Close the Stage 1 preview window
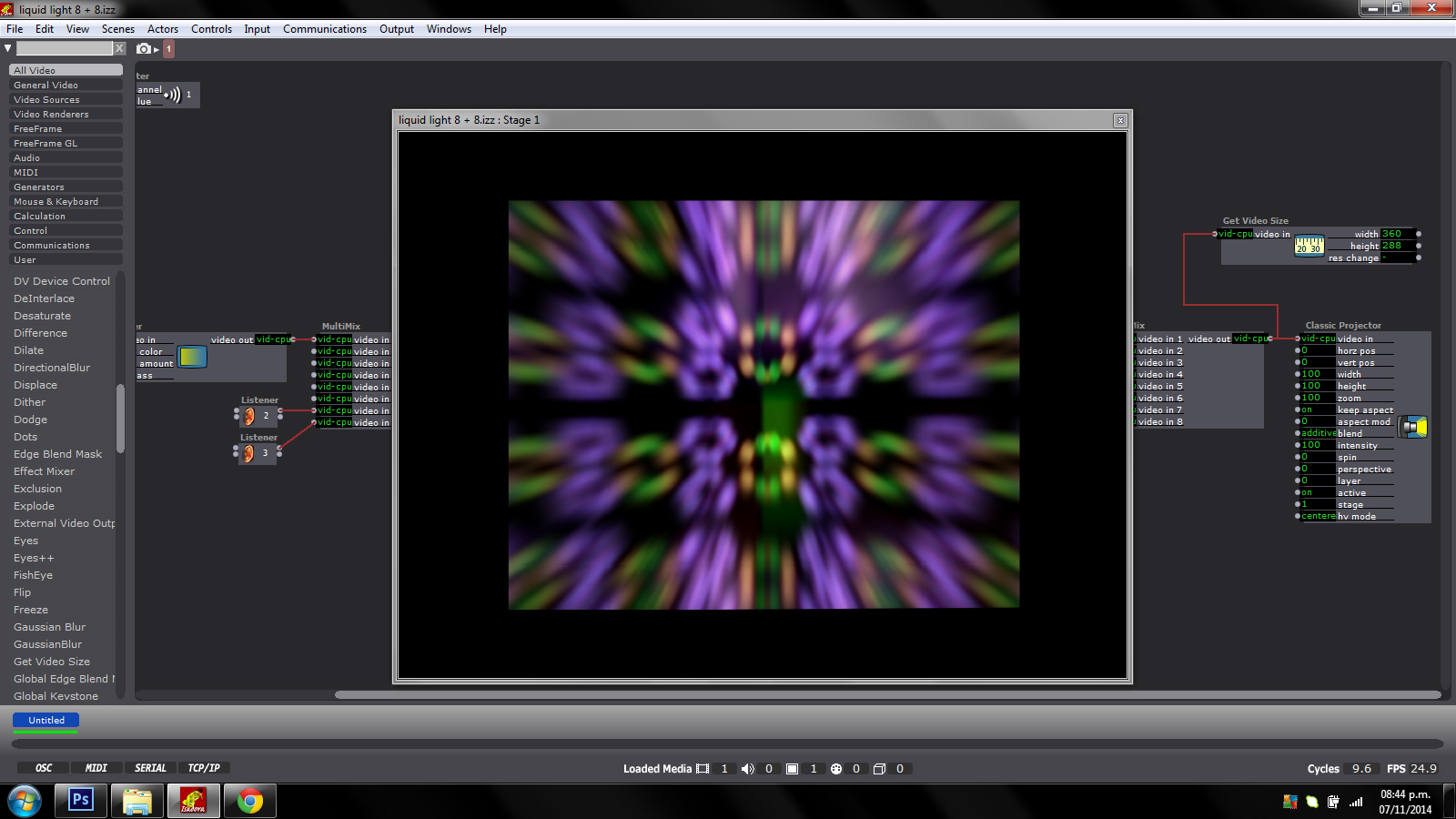 1120,120
